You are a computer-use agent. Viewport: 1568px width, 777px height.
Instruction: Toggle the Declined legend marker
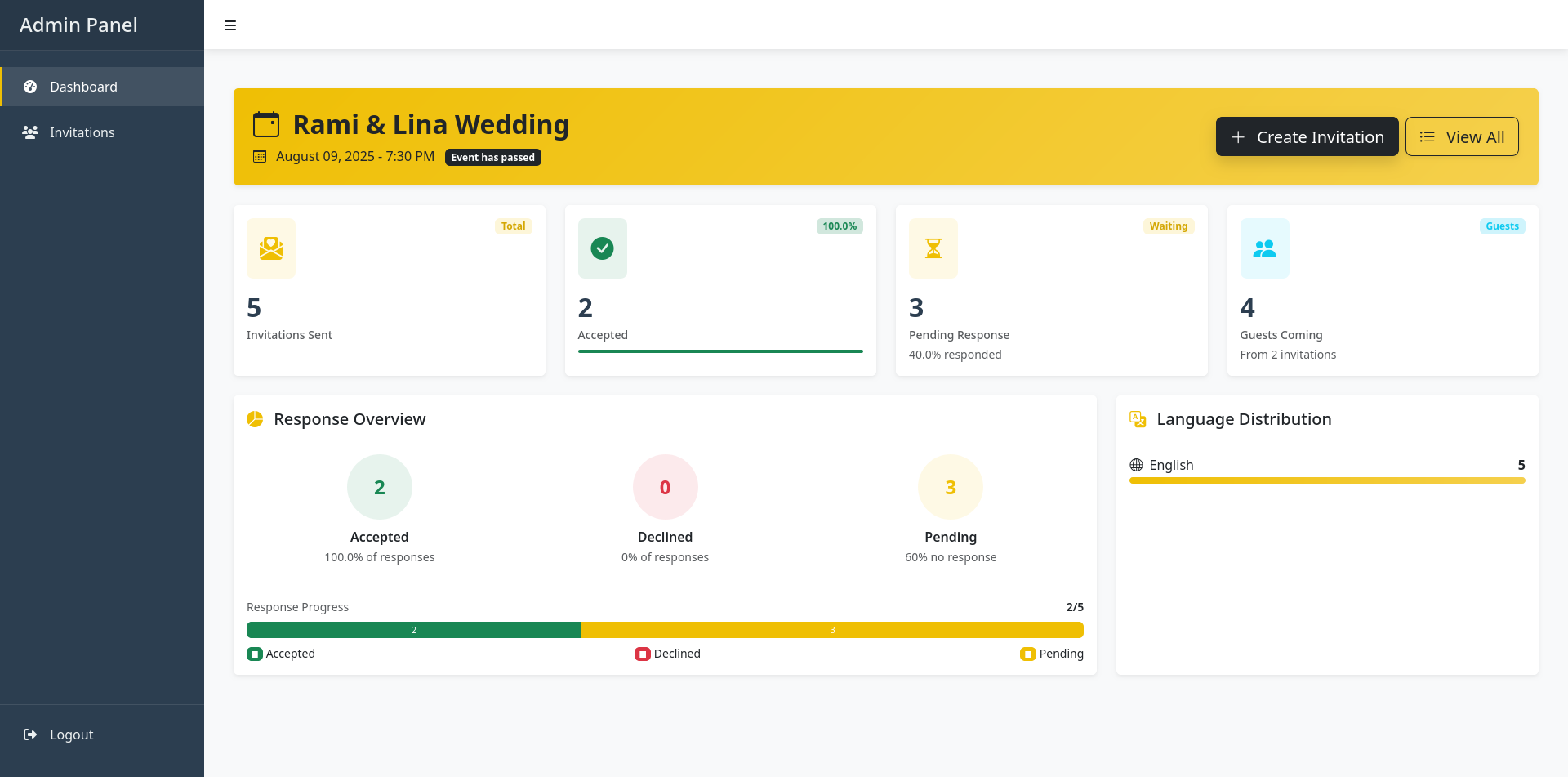click(641, 654)
